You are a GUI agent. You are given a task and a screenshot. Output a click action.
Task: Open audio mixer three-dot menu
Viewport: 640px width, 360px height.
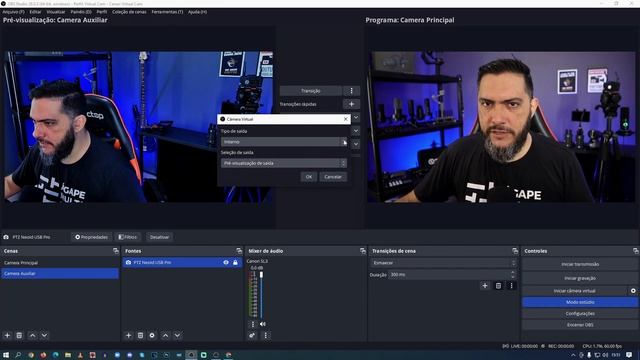click(266, 335)
